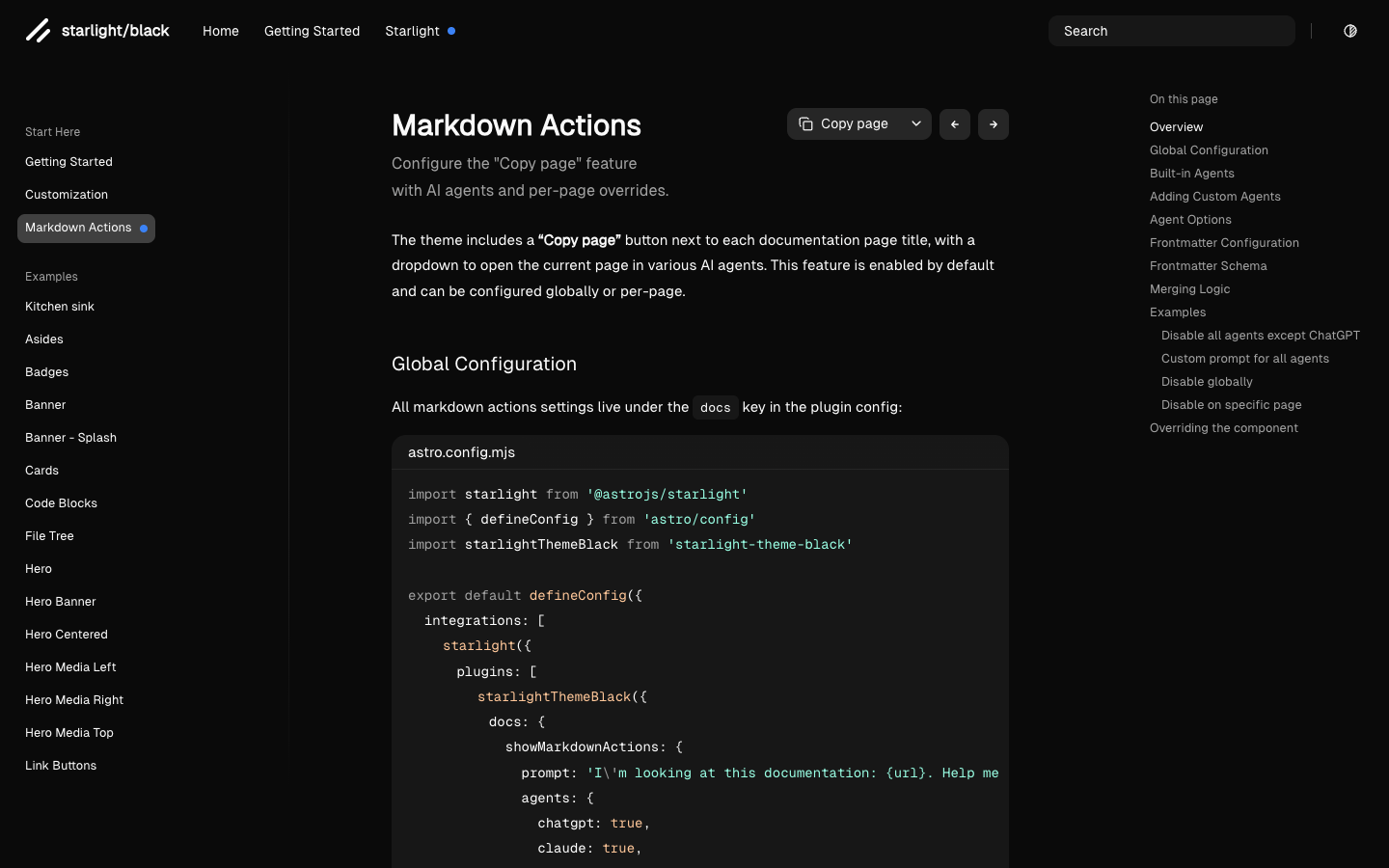Click the copy icon in Copy page

pyautogui.click(x=805, y=124)
